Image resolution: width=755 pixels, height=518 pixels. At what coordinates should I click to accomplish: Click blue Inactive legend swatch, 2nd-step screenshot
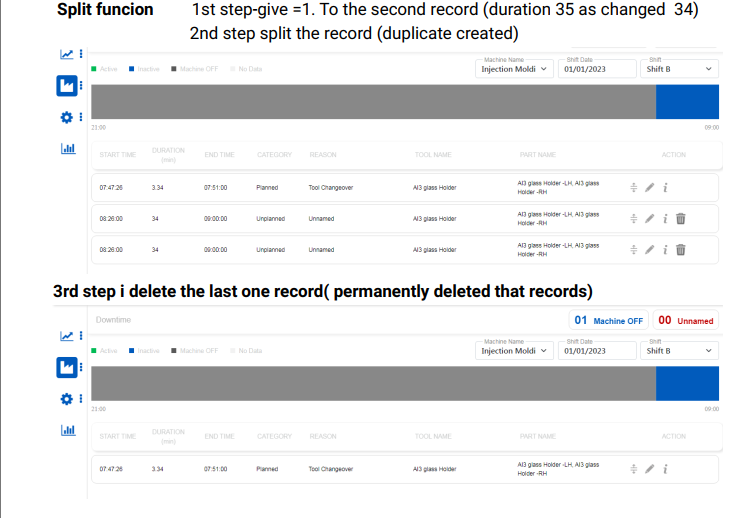[x=131, y=69]
